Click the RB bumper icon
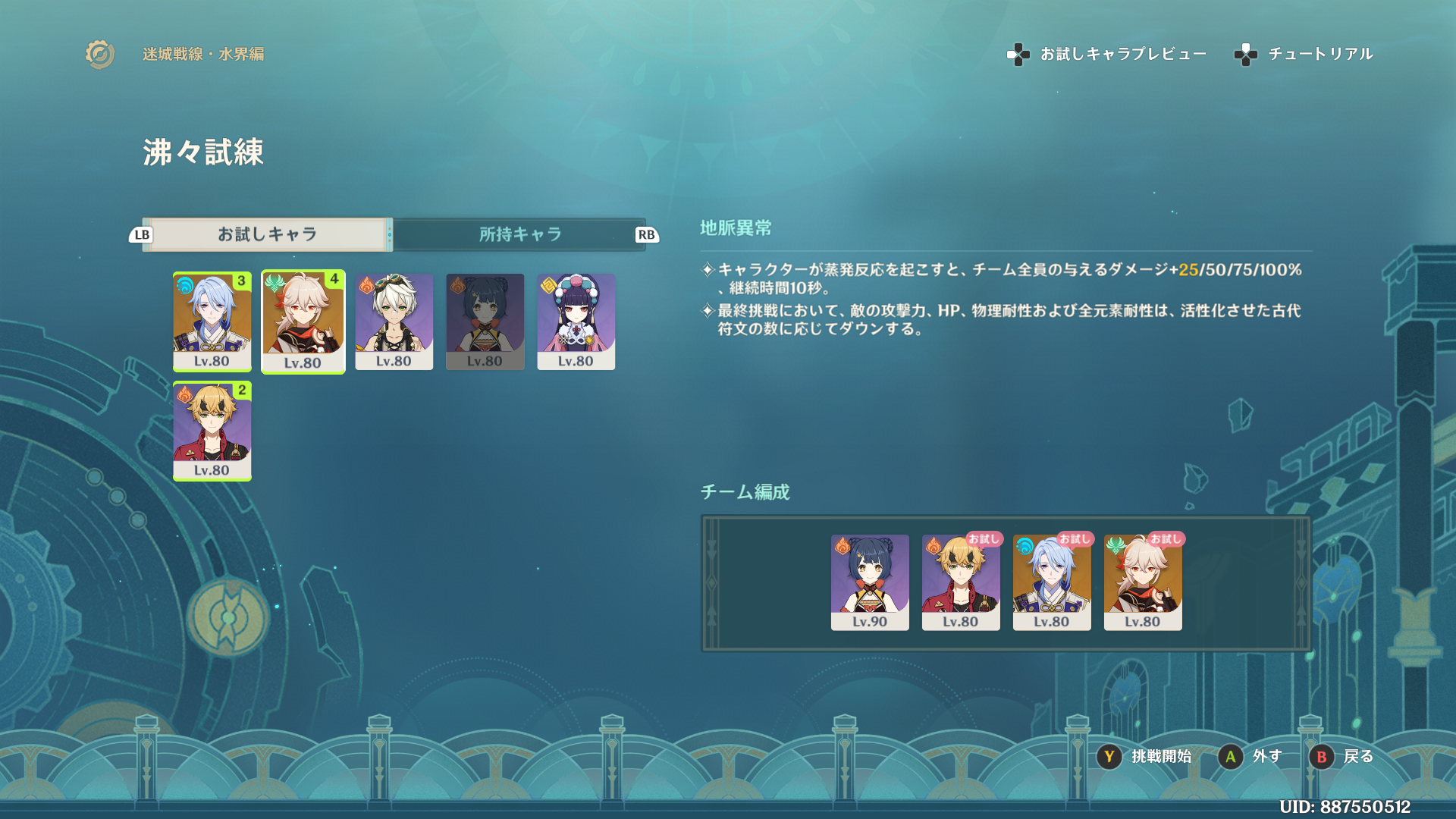This screenshot has height=819, width=1456. tap(646, 235)
